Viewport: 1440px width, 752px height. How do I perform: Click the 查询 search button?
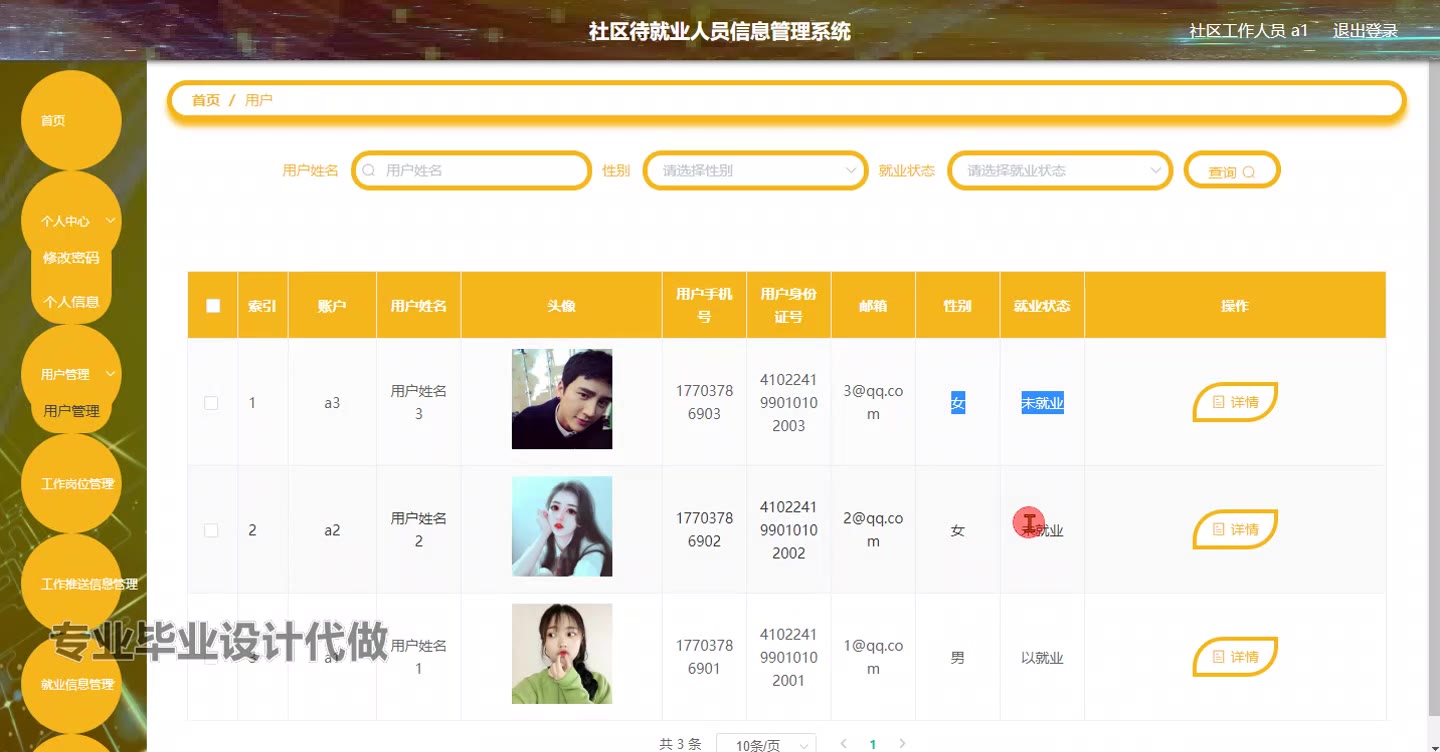(1232, 171)
